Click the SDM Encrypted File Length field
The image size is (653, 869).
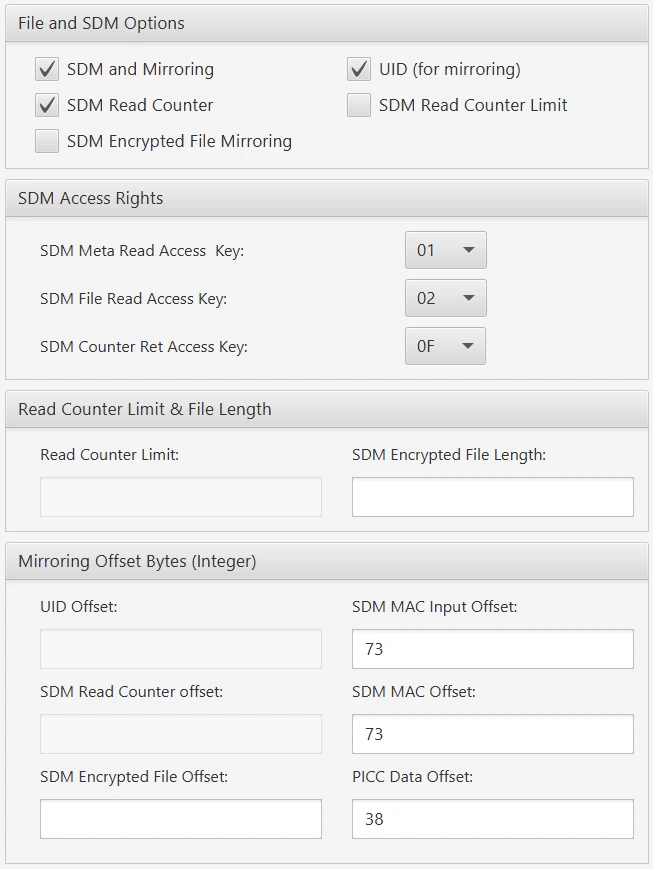[492, 497]
